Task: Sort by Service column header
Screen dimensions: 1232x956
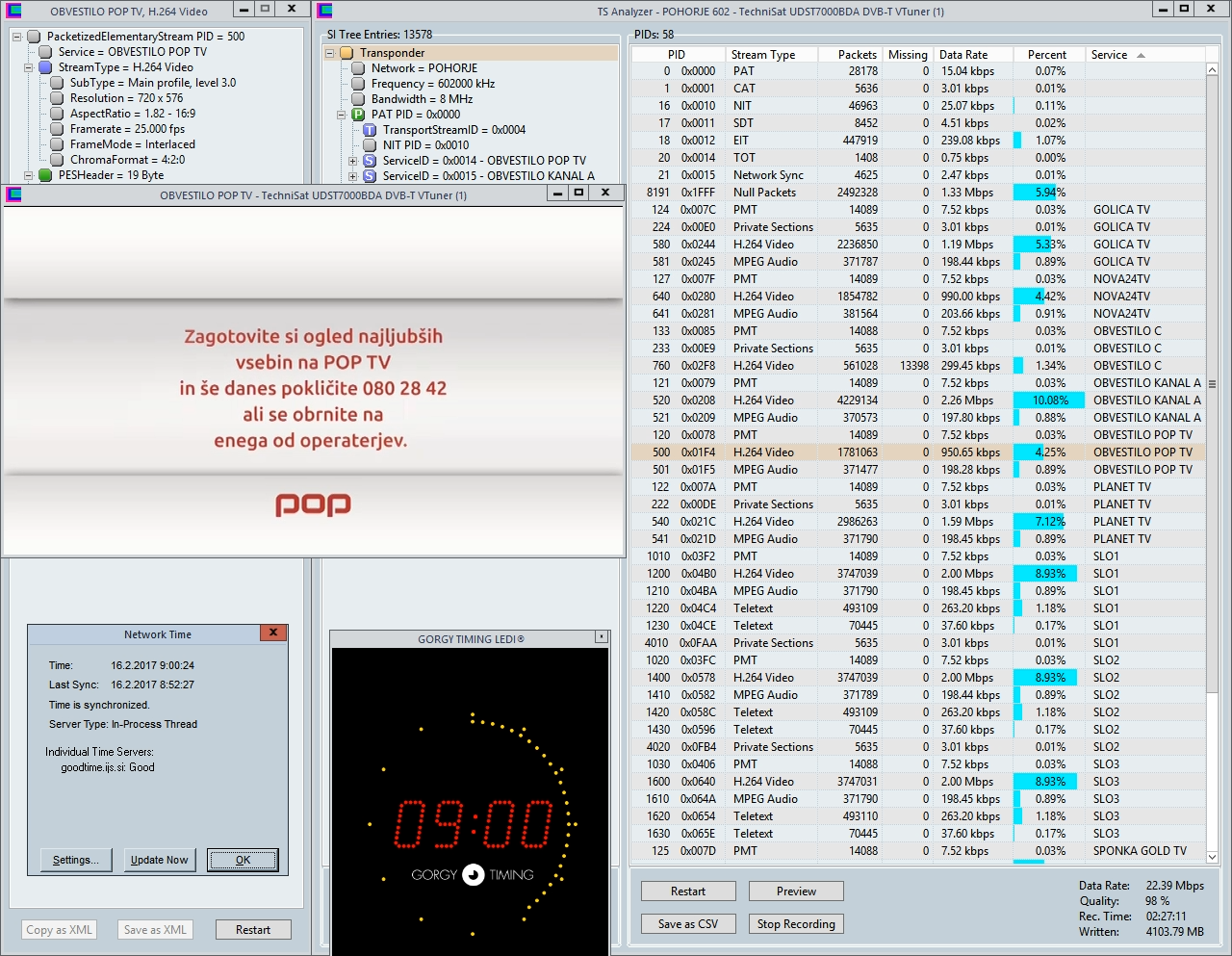Action: tap(1143, 55)
